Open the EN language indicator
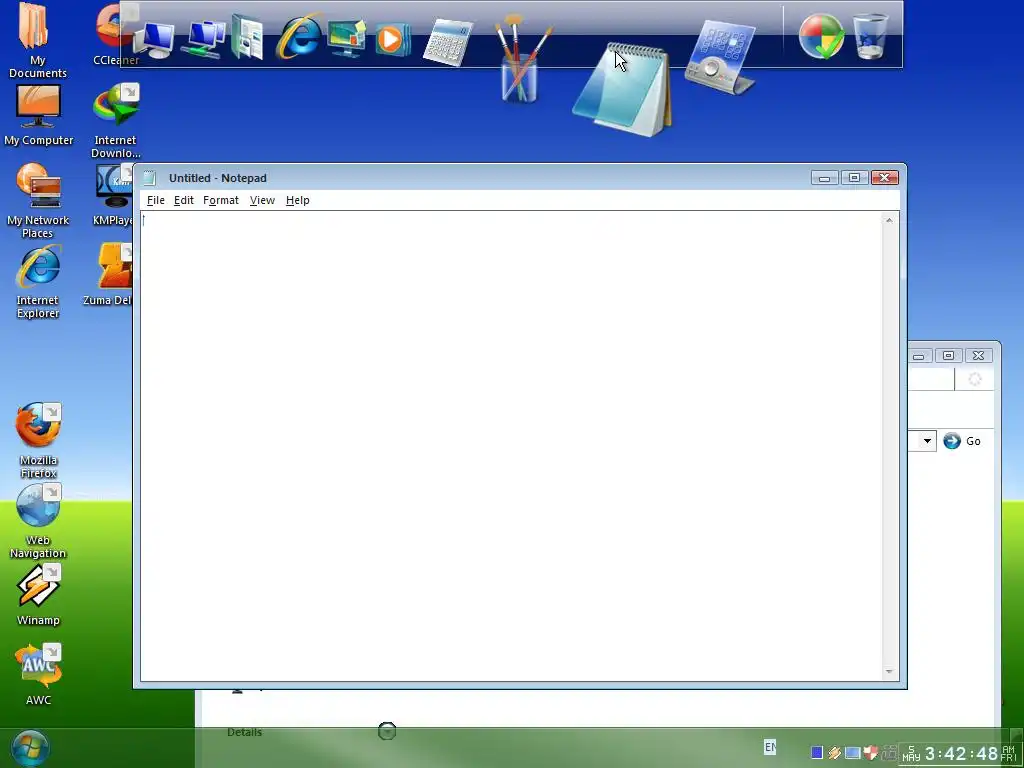 coord(770,746)
